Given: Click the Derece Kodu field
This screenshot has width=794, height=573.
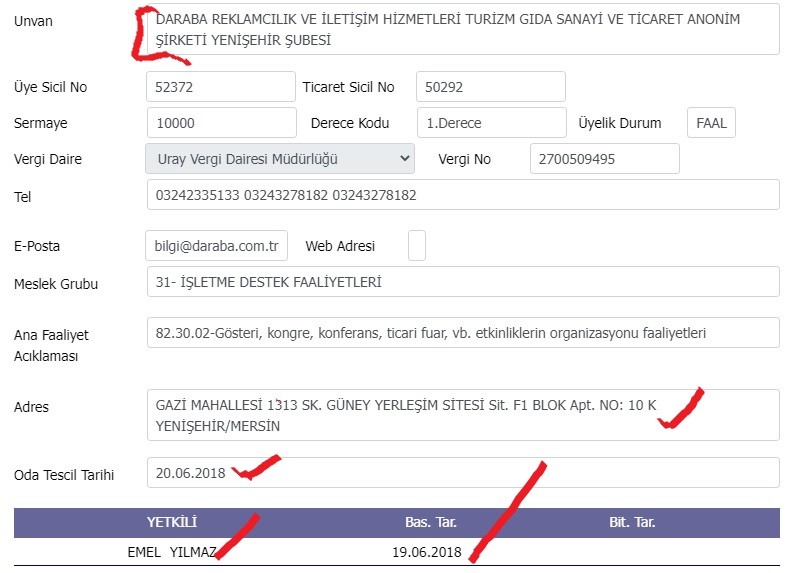Looking at the screenshot, I should [x=492, y=122].
